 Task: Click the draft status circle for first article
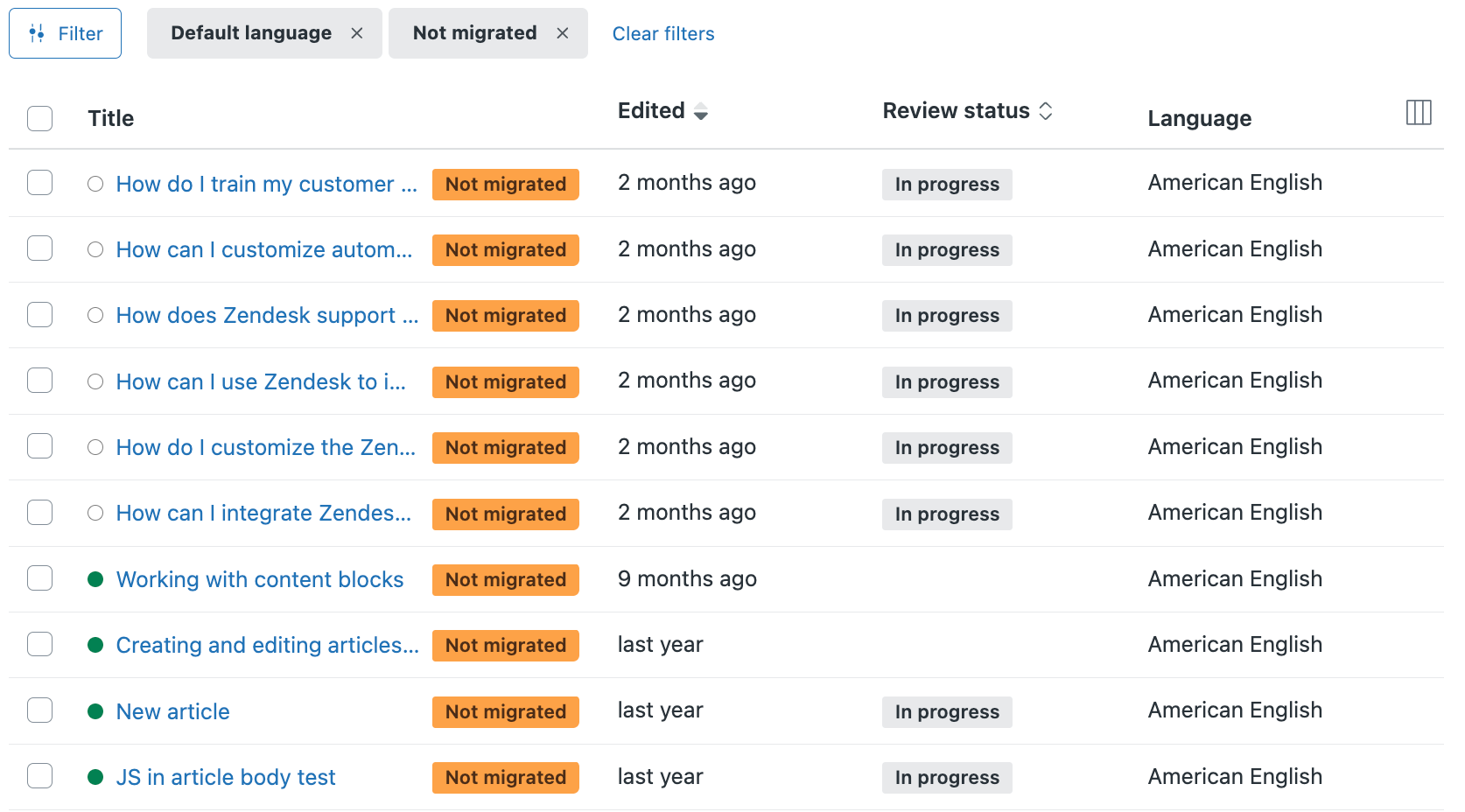(95, 184)
